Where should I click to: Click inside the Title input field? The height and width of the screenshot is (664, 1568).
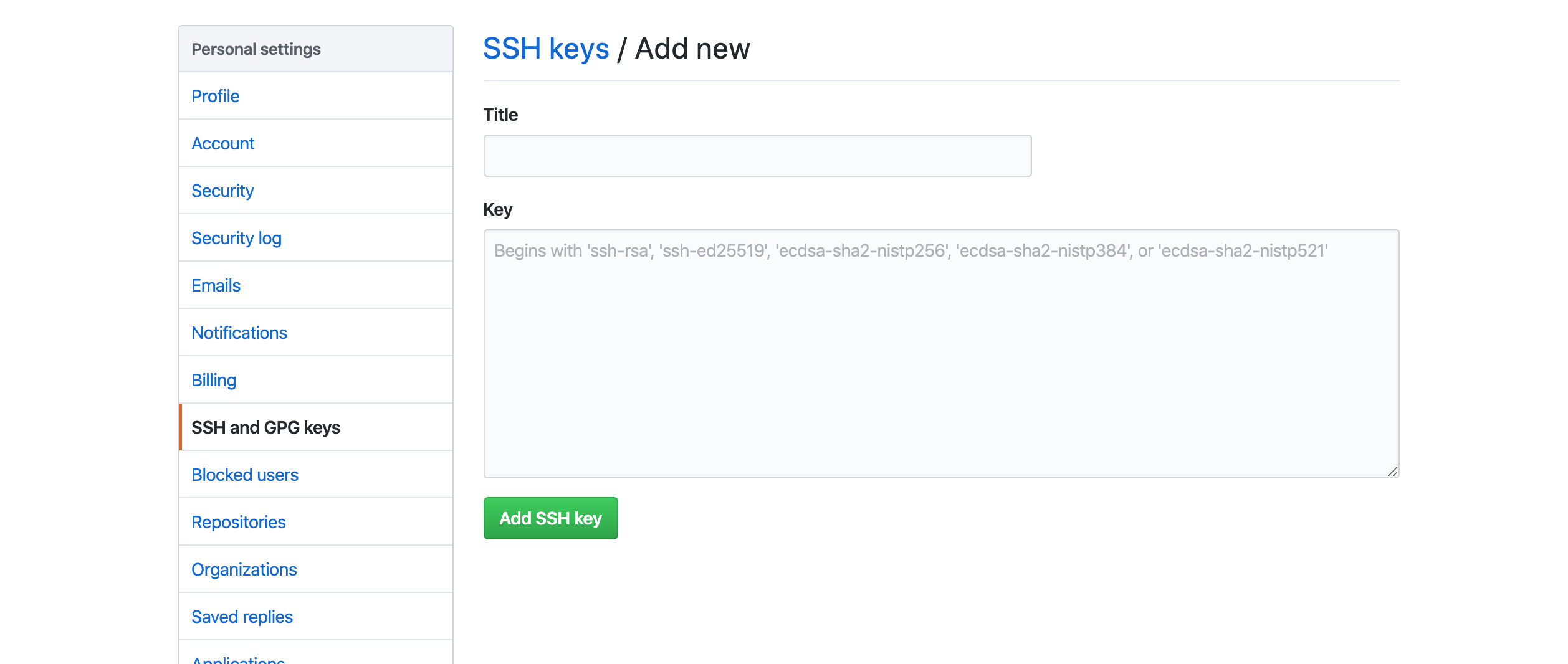(x=757, y=154)
